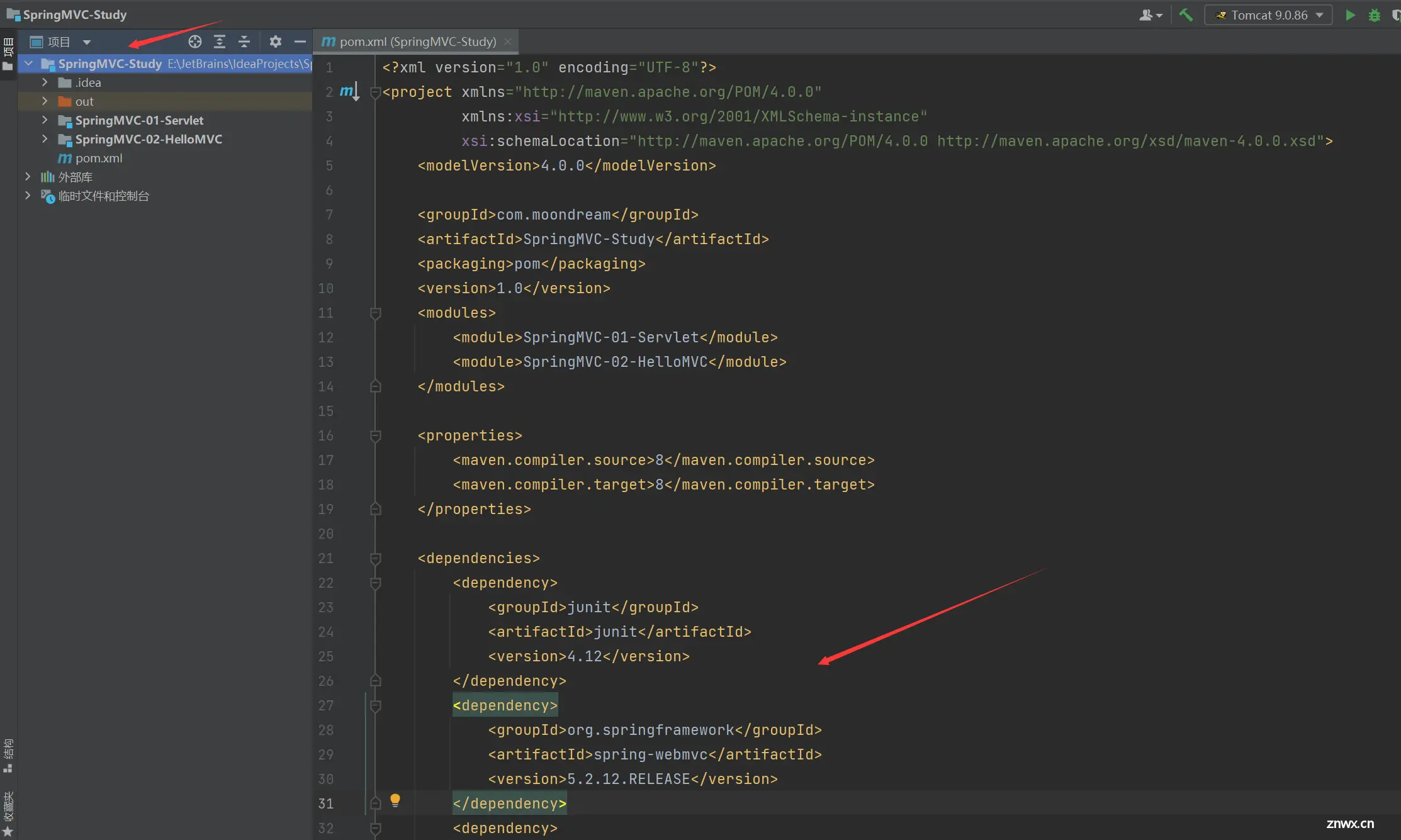The height and width of the screenshot is (840, 1401).
Task: Collapse the SpringMVC-Study root node
Action: click(28, 64)
